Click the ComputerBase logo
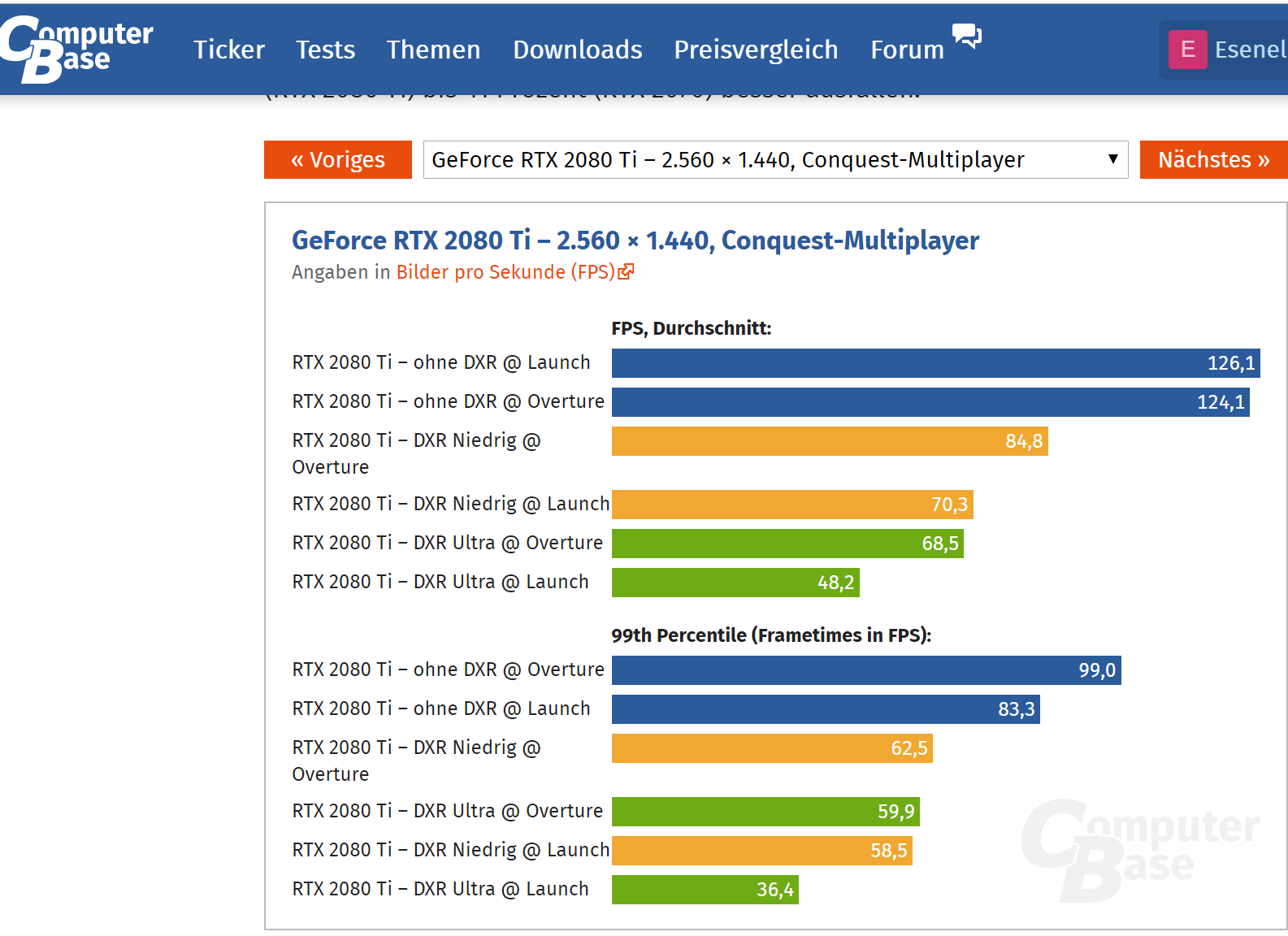This screenshot has height=936, width=1288. [x=76, y=49]
